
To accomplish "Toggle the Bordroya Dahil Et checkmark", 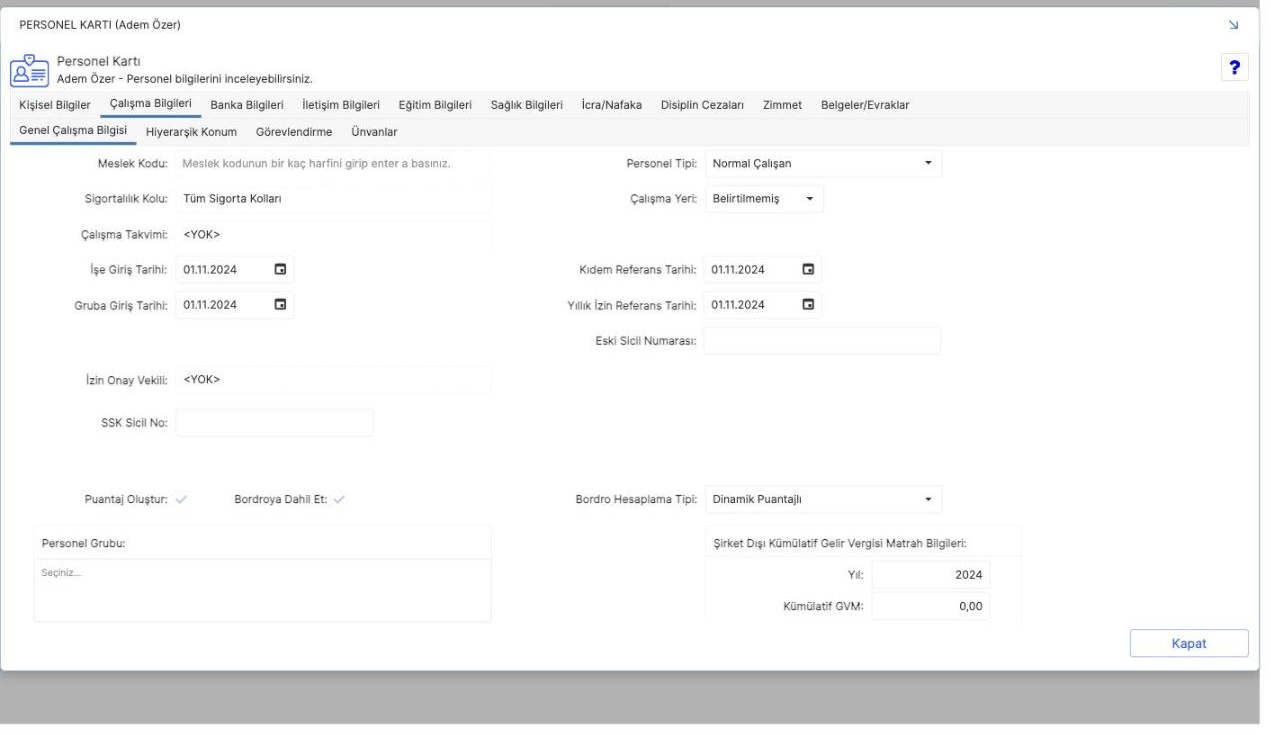I will (339, 499).
